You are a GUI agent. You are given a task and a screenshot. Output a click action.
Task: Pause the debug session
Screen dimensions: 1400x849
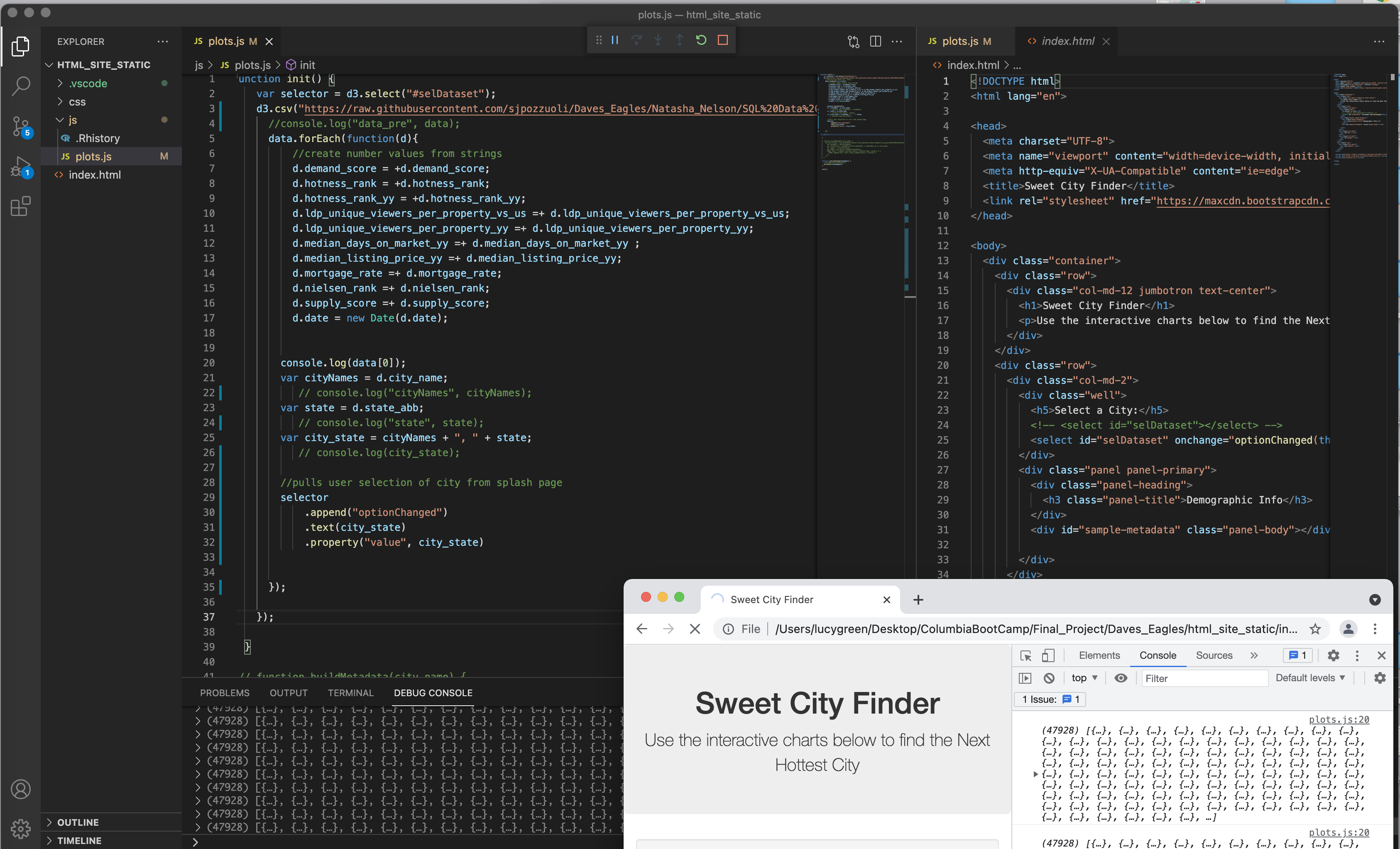coord(615,40)
